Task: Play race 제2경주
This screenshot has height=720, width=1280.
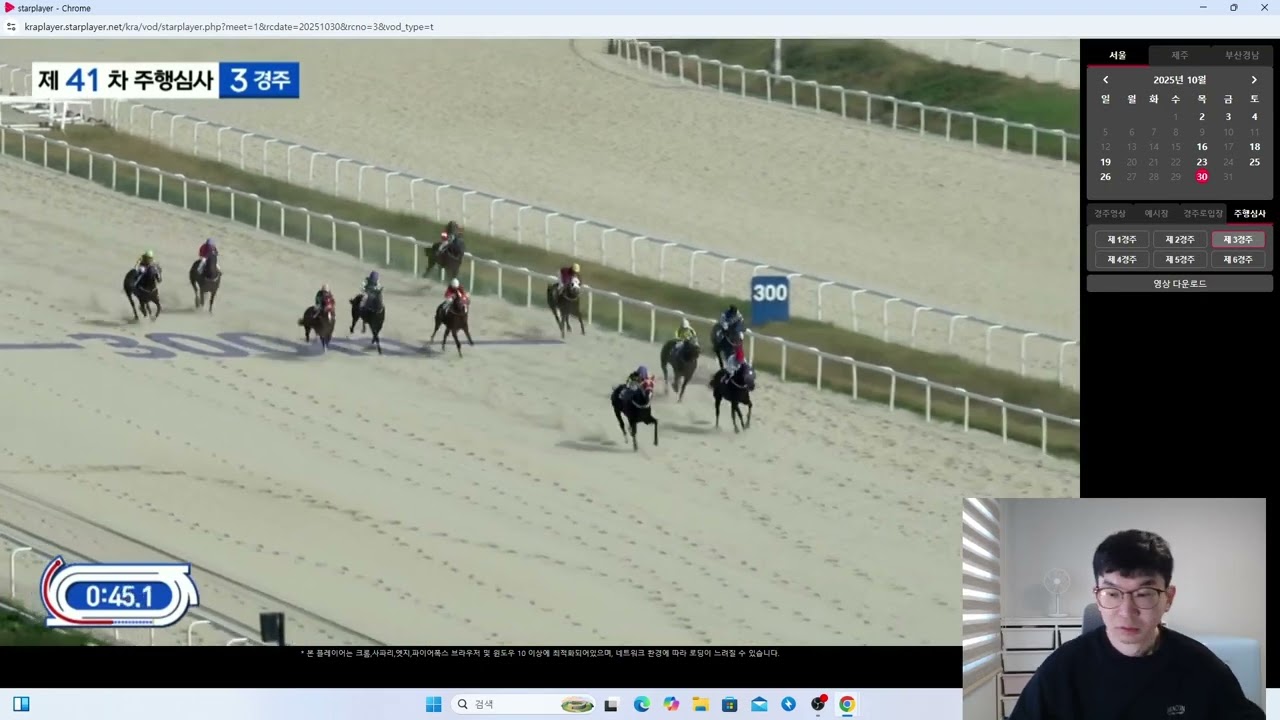Action: click(1180, 240)
